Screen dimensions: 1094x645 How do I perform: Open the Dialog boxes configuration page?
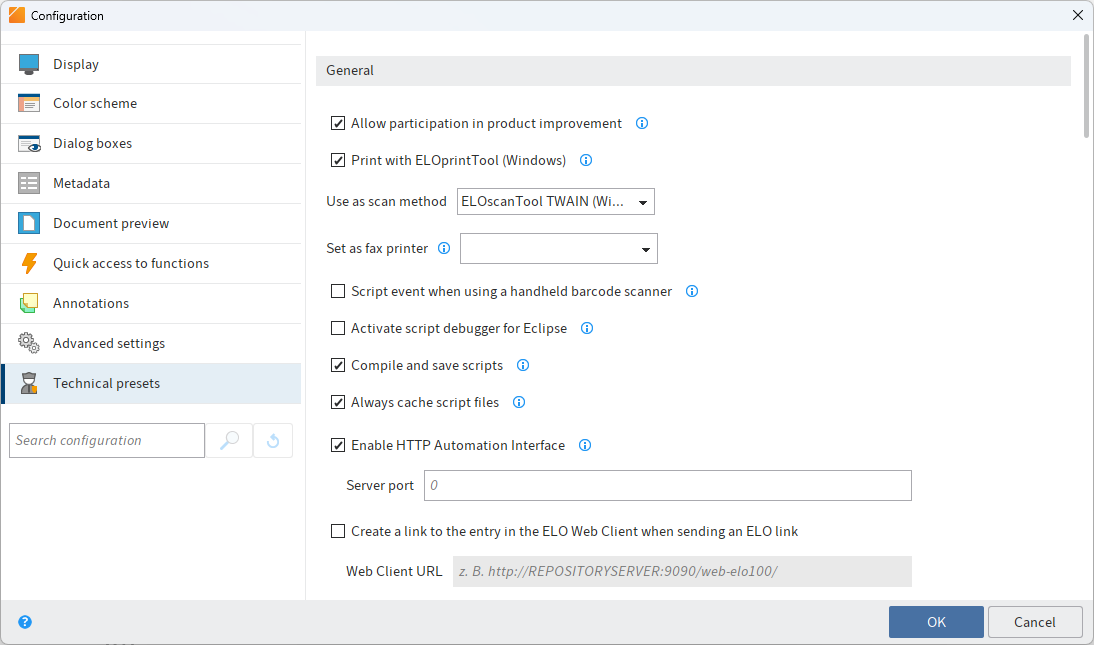coord(27,143)
